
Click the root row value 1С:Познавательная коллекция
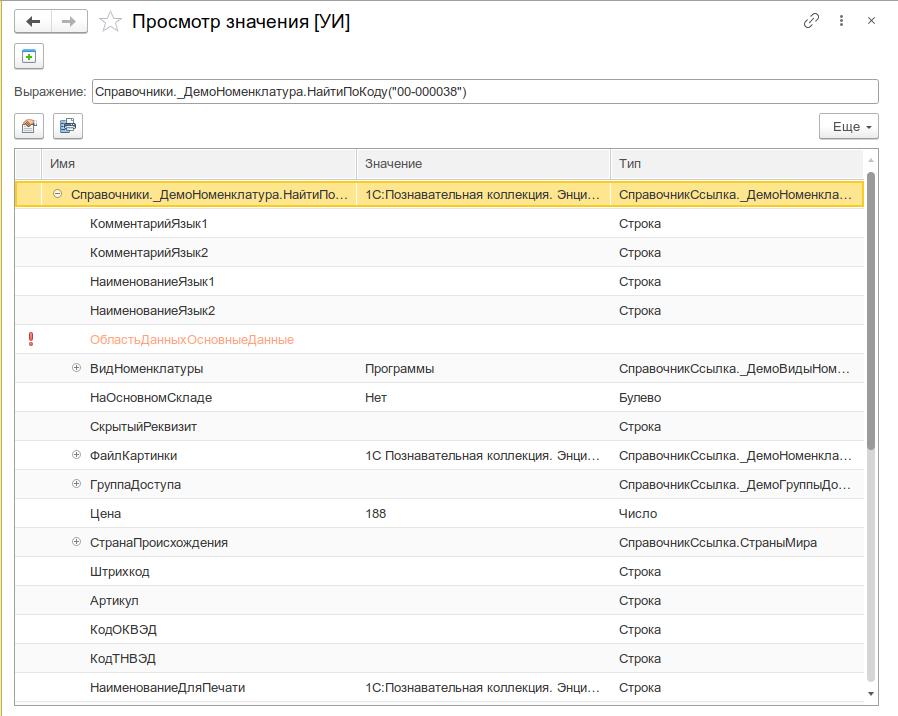click(483, 195)
